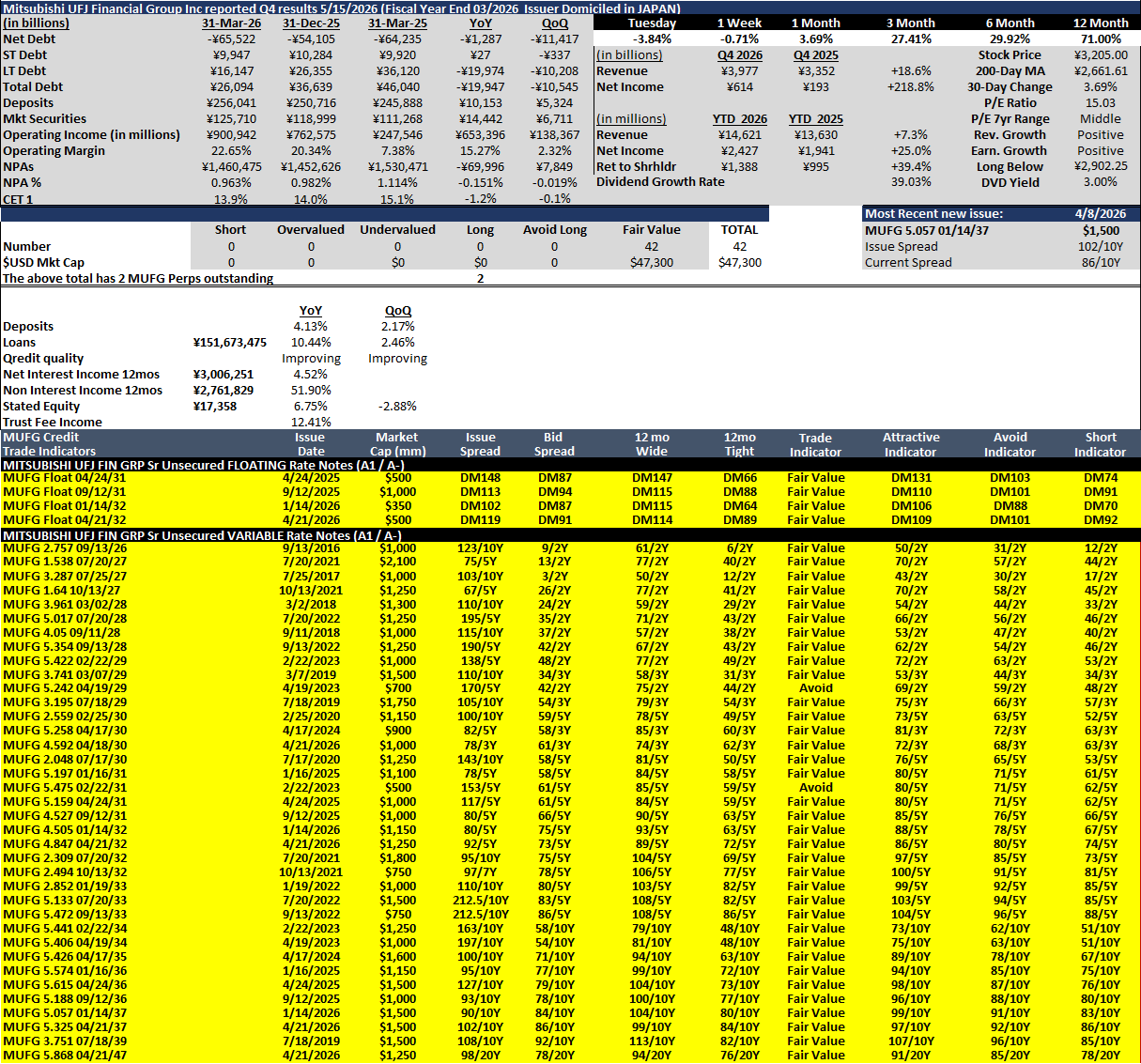Click the MUFG 5.868 04/21/47 bond label

[64, 1055]
